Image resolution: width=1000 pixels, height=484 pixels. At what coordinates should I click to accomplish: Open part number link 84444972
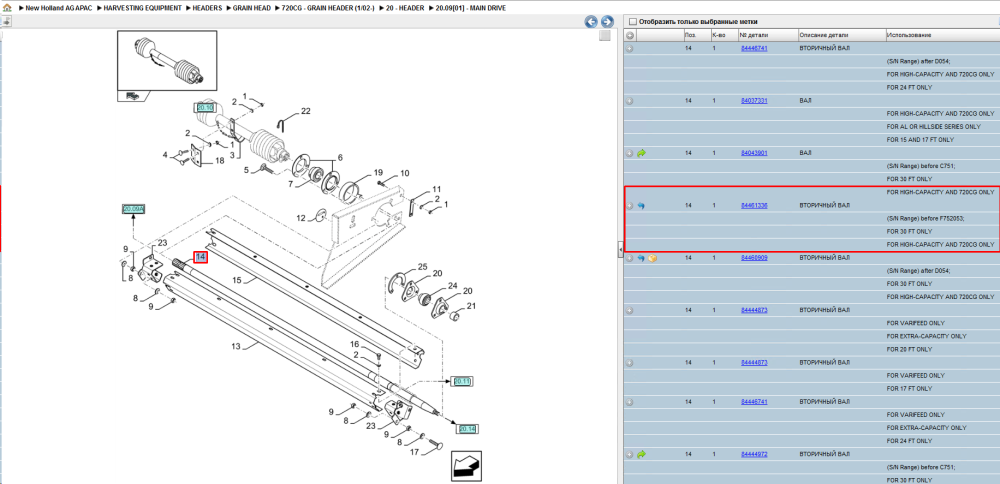coord(754,454)
